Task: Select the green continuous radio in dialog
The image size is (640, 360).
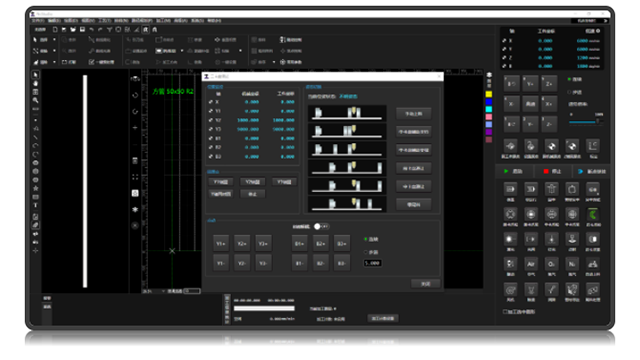Action: click(365, 239)
